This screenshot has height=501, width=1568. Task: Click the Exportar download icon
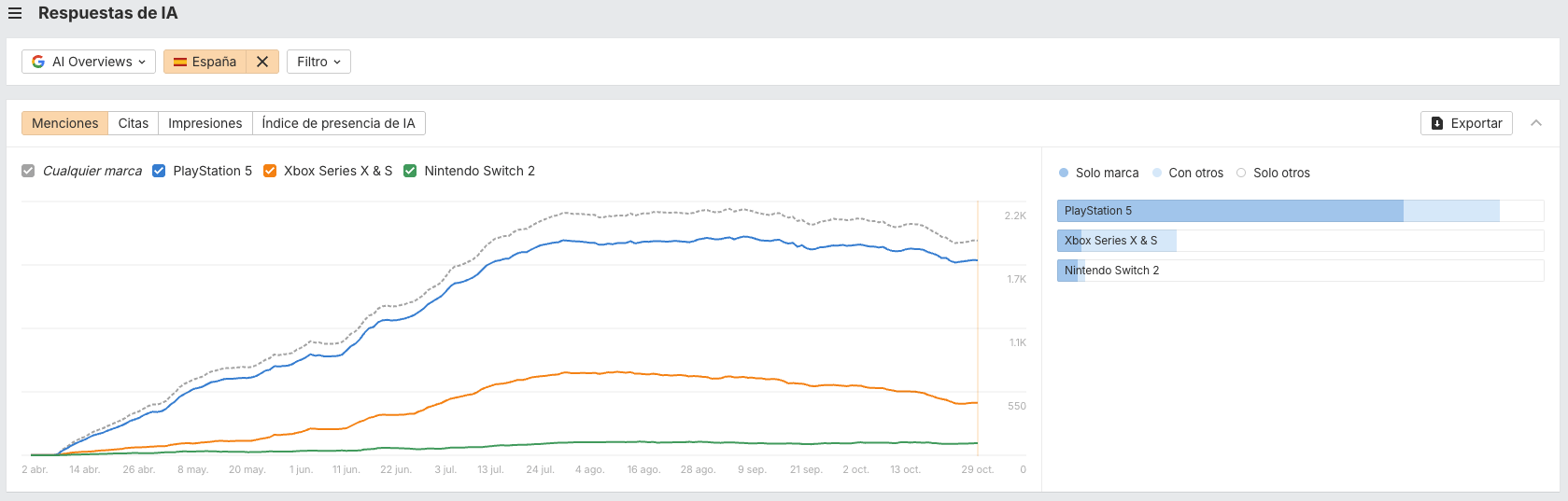[x=1437, y=123]
